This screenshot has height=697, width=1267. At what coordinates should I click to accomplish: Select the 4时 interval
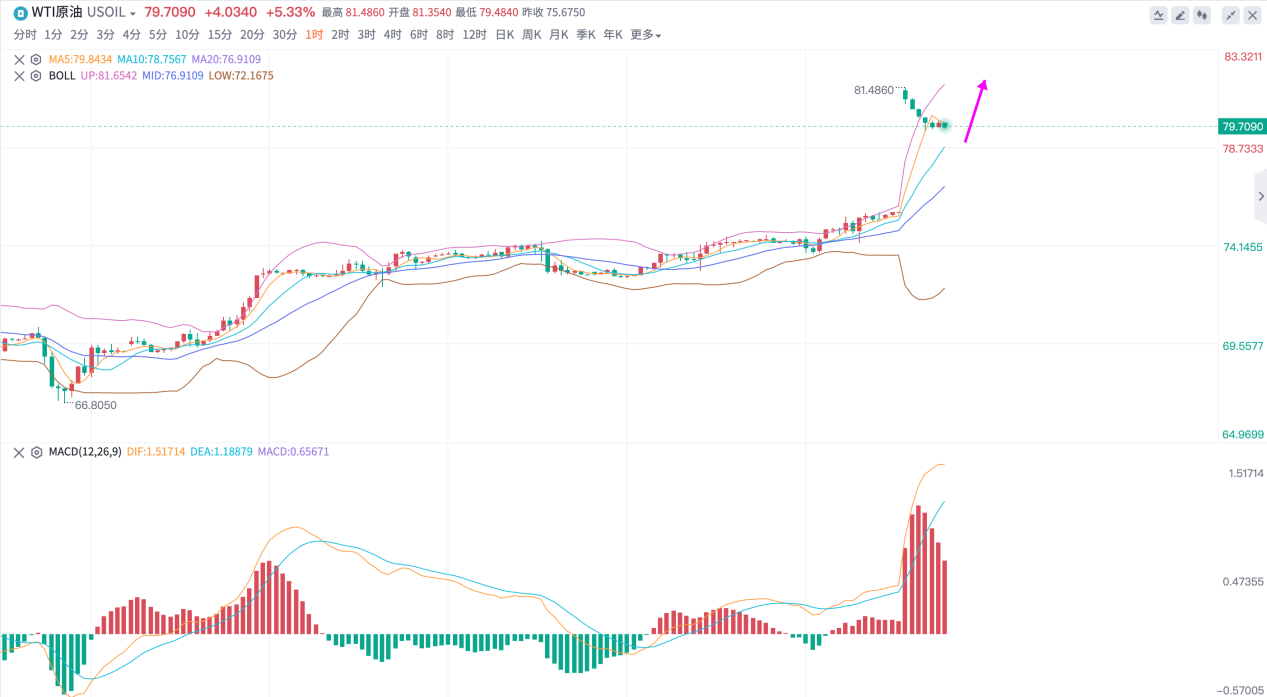coord(392,35)
